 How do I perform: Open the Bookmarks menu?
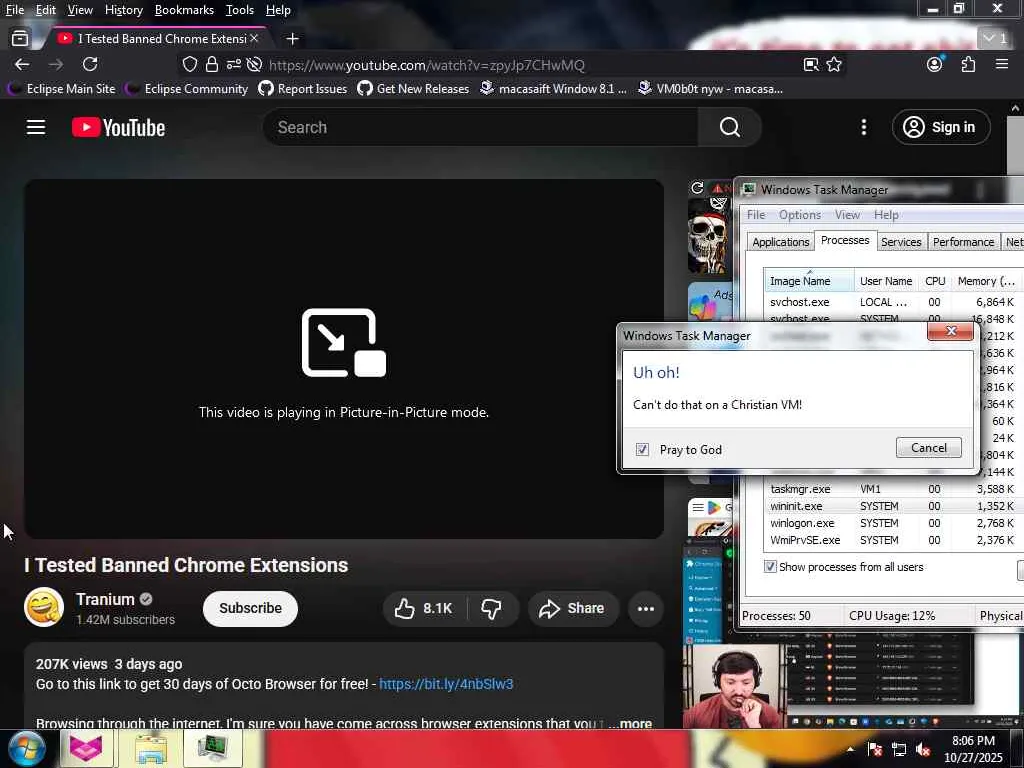pos(184,10)
